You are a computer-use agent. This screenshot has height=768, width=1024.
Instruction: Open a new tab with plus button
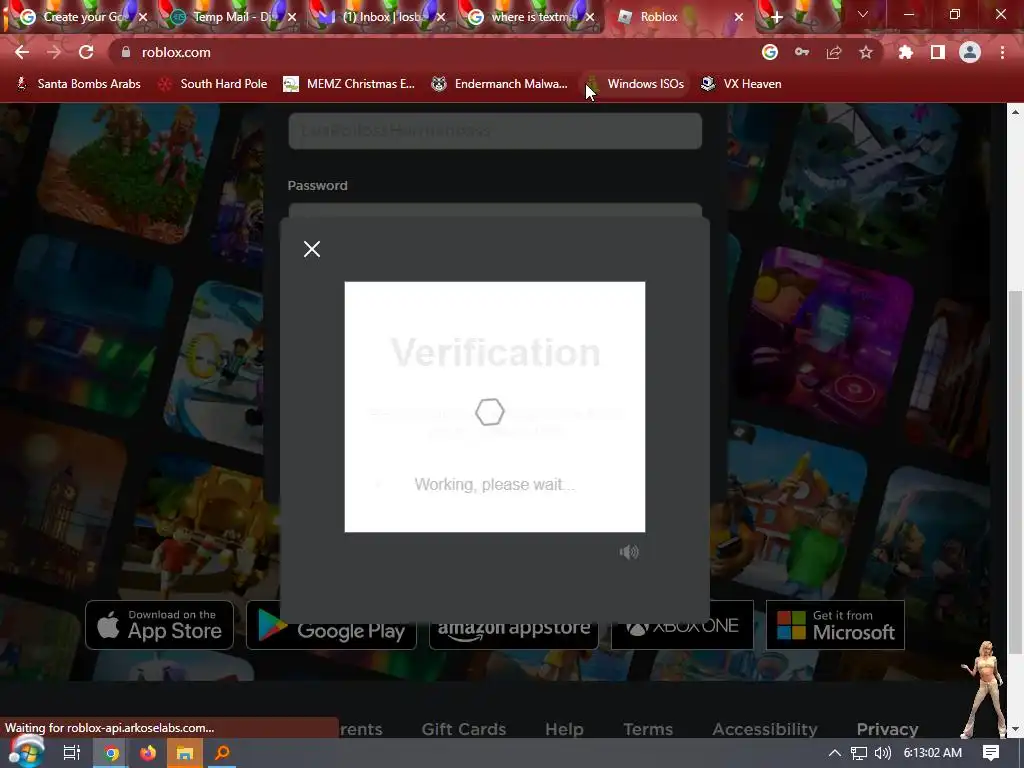tap(776, 18)
